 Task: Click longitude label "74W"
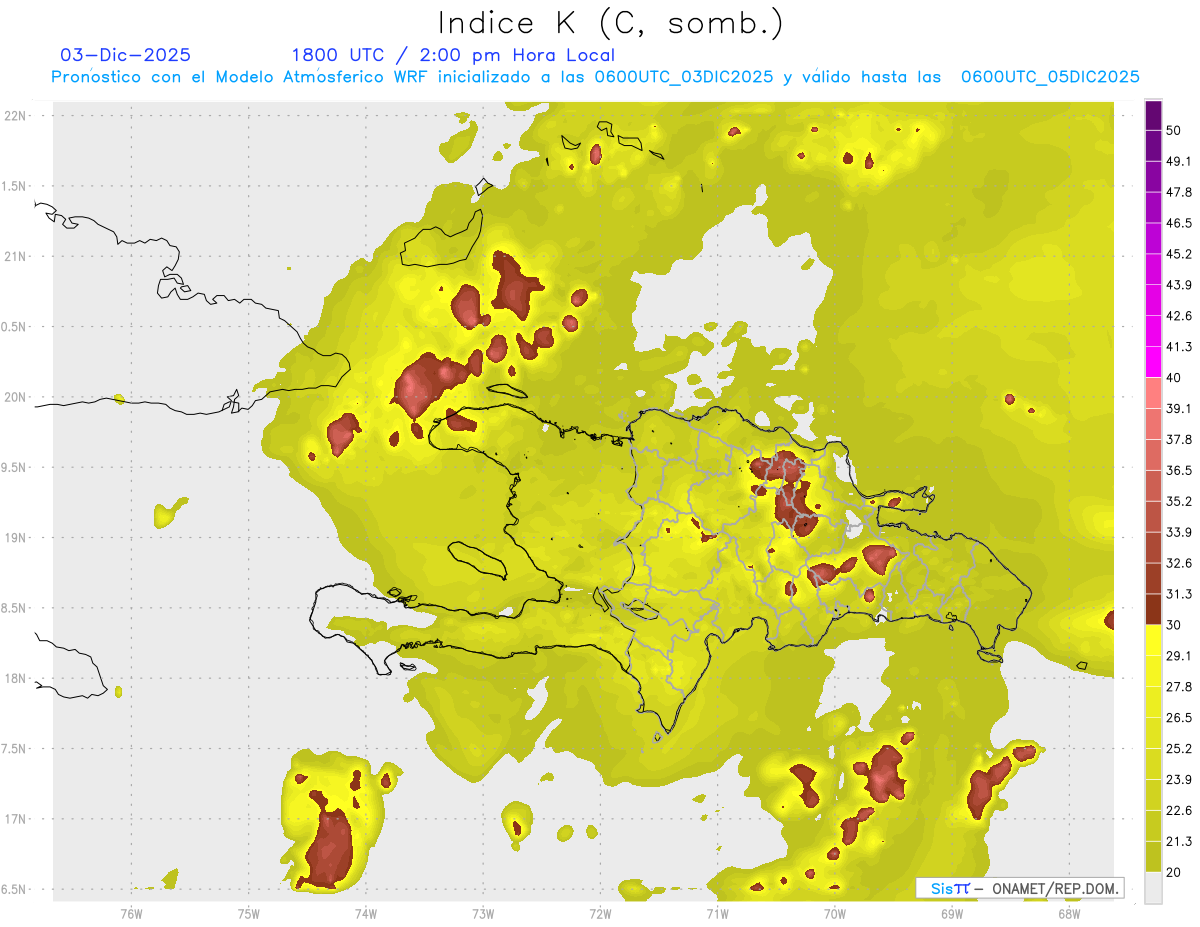[x=366, y=913]
